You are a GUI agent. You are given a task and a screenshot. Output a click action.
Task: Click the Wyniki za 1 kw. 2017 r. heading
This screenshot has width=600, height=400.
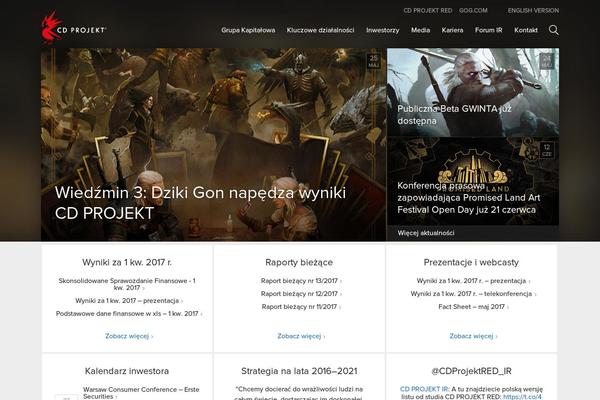pos(127,262)
